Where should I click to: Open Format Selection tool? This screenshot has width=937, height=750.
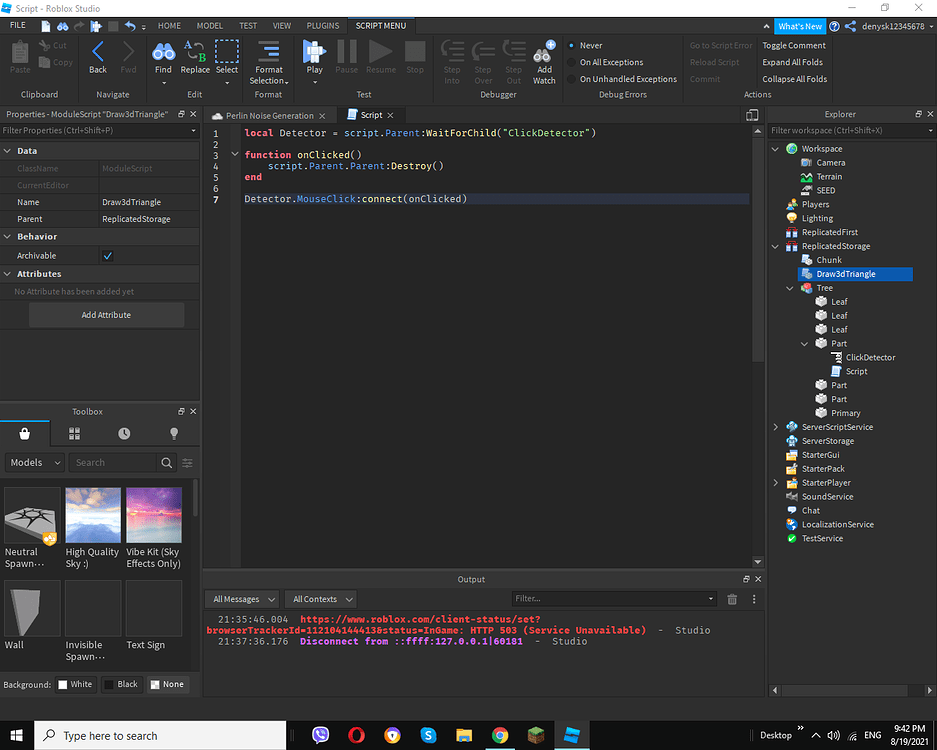tap(268, 63)
